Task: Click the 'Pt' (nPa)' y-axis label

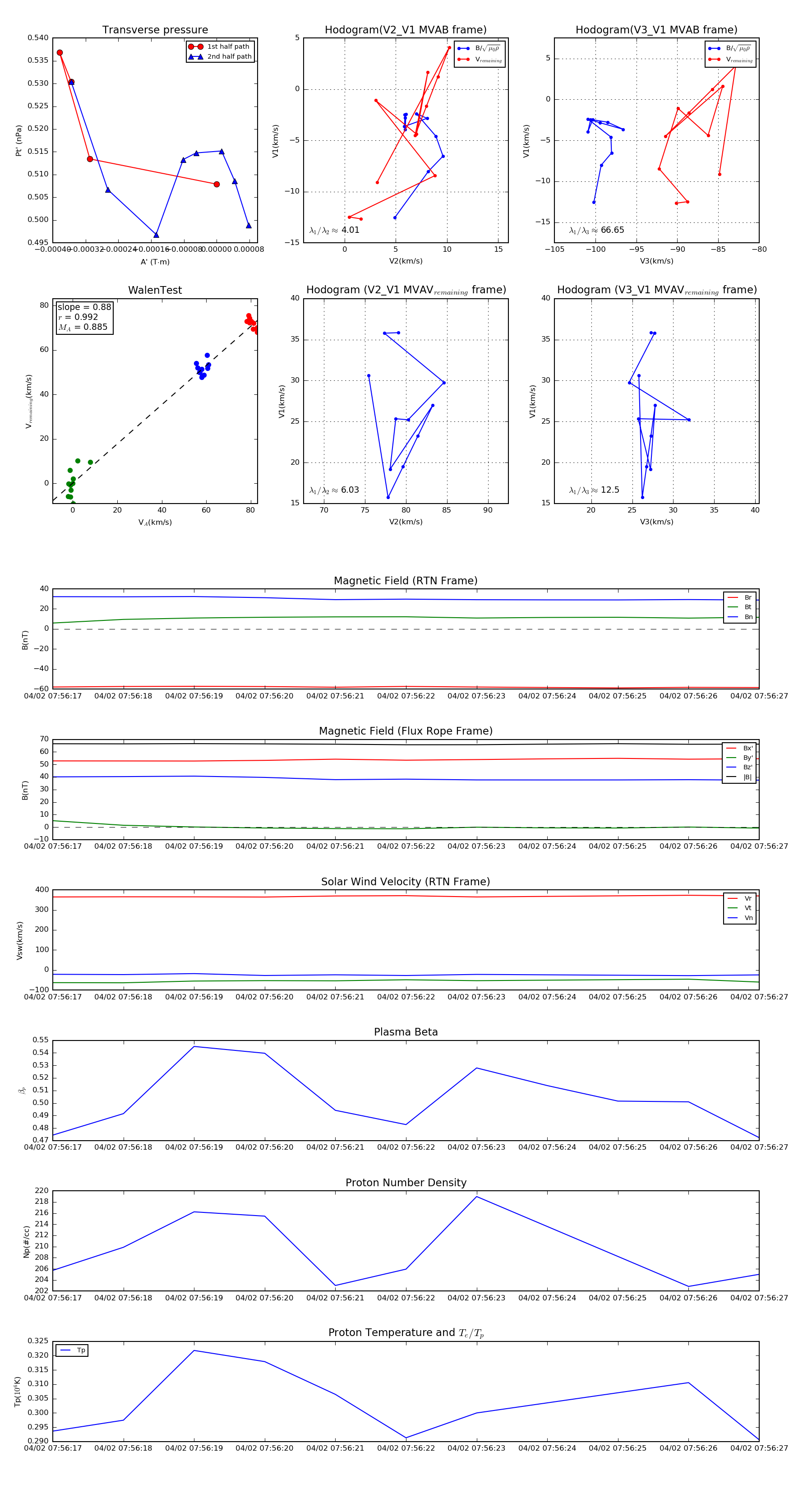Action: (x=18, y=140)
